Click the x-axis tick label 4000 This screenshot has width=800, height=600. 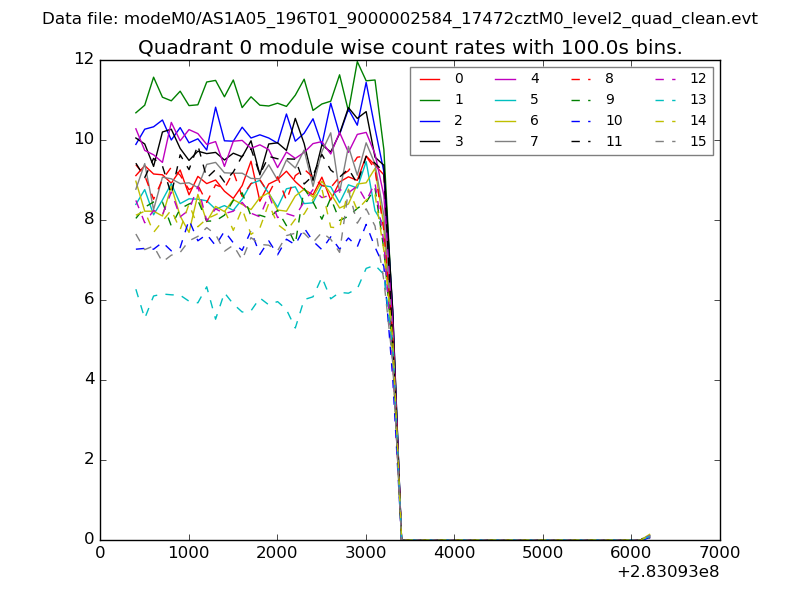pyautogui.click(x=454, y=552)
